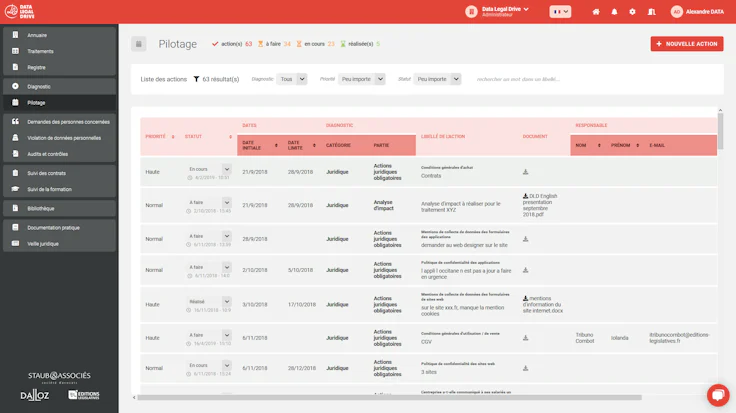736x413 pixels.
Task: Click the Nouvelle Action button
Action: (687, 44)
